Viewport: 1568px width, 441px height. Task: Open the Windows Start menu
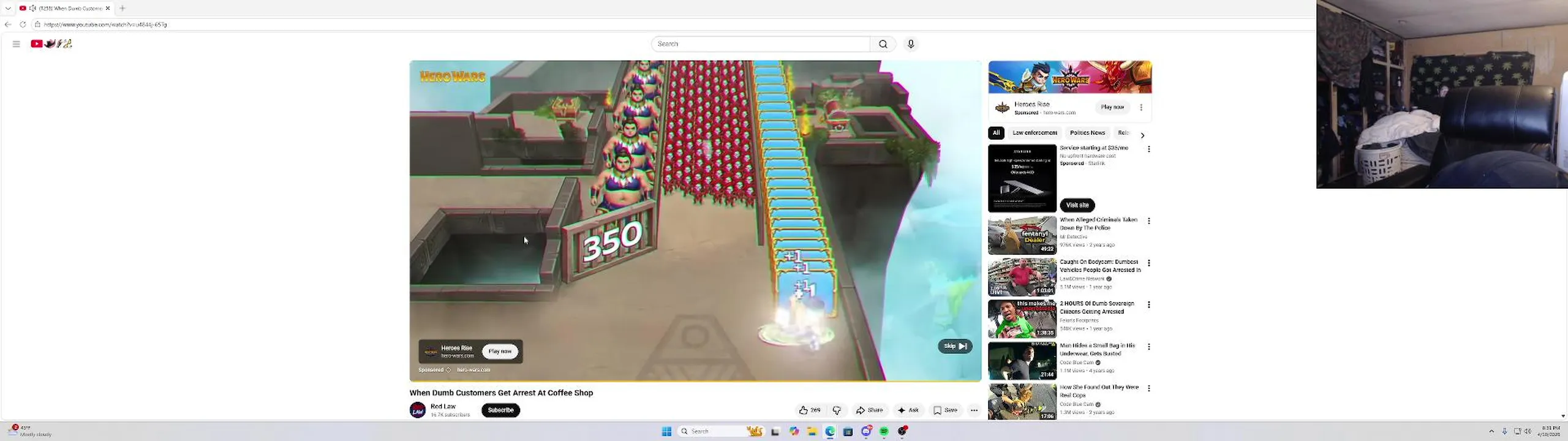[x=666, y=432]
